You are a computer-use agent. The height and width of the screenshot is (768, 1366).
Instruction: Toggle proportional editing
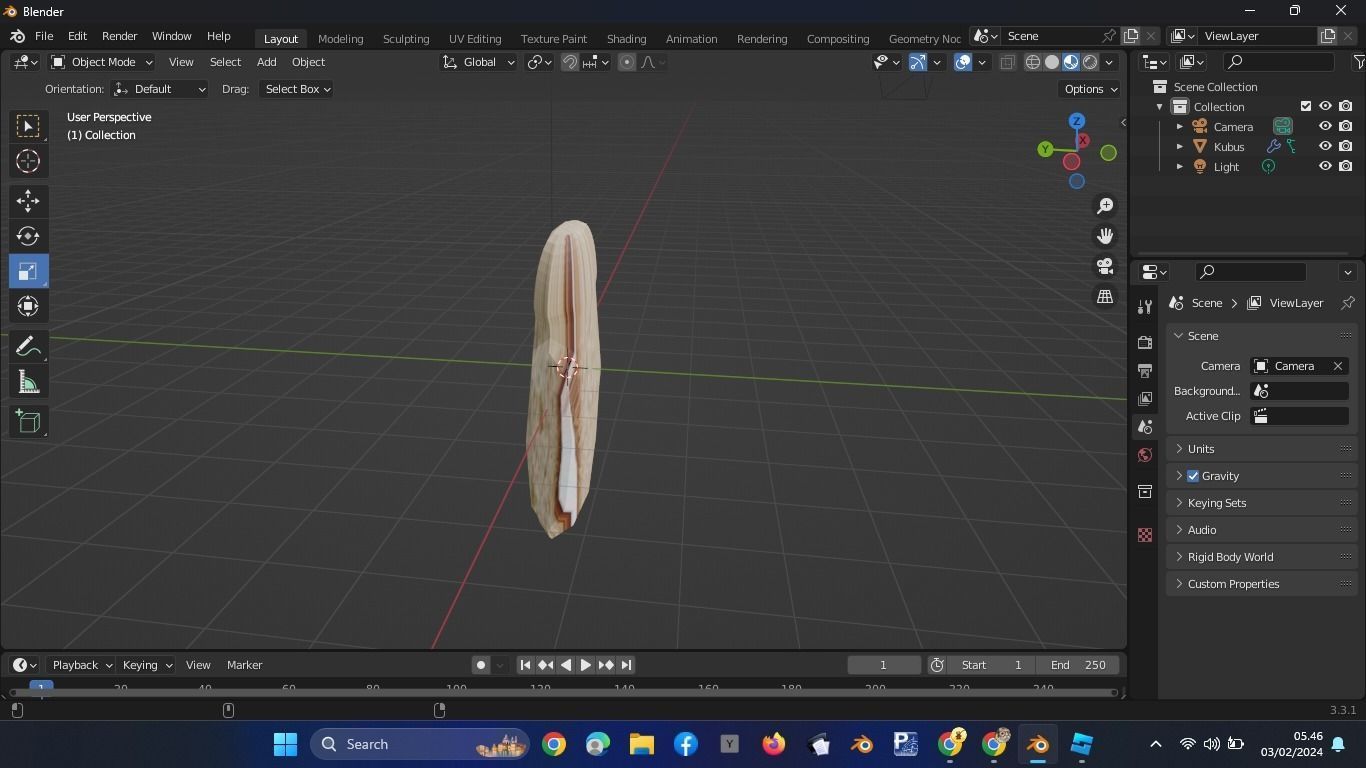click(627, 62)
